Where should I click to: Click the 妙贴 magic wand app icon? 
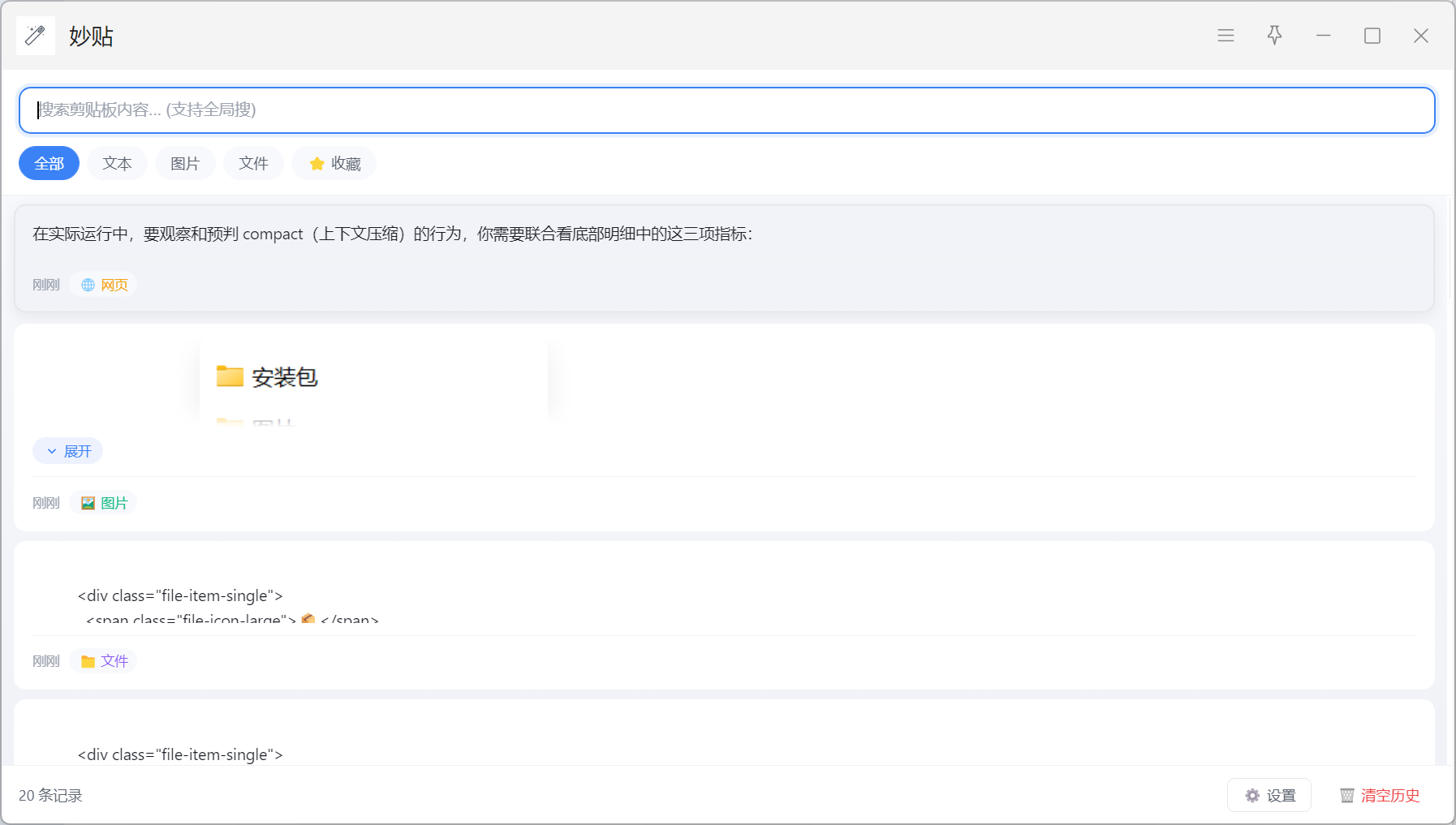tap(35, 36)
